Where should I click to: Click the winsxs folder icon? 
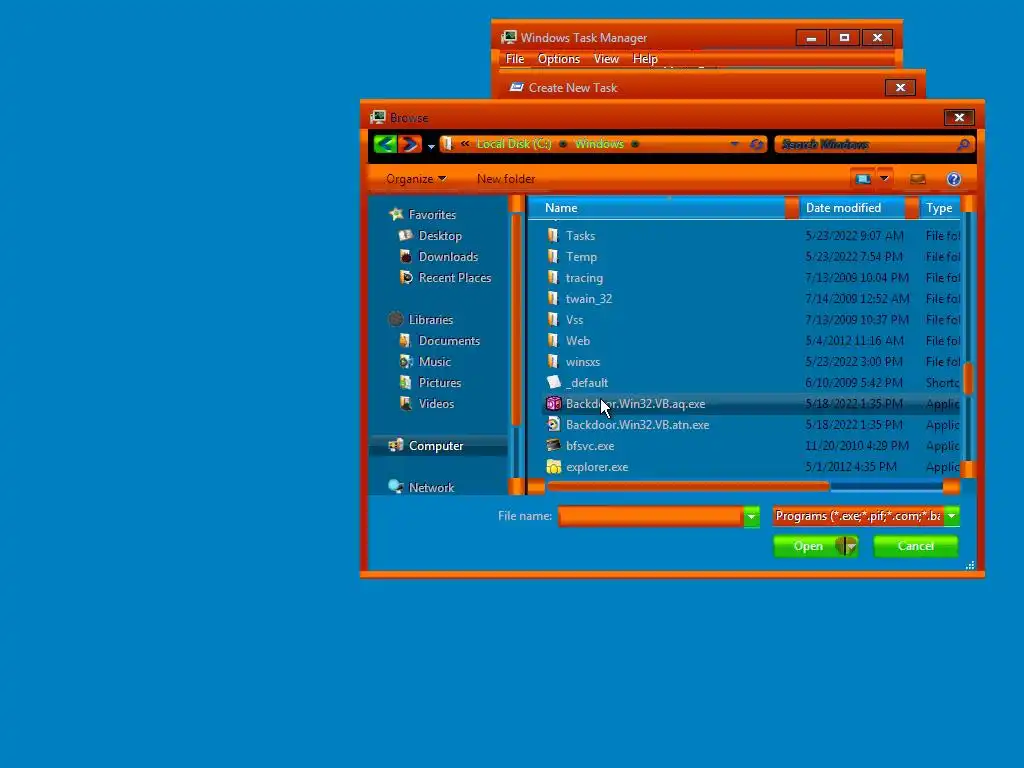[x=553, y=361]
